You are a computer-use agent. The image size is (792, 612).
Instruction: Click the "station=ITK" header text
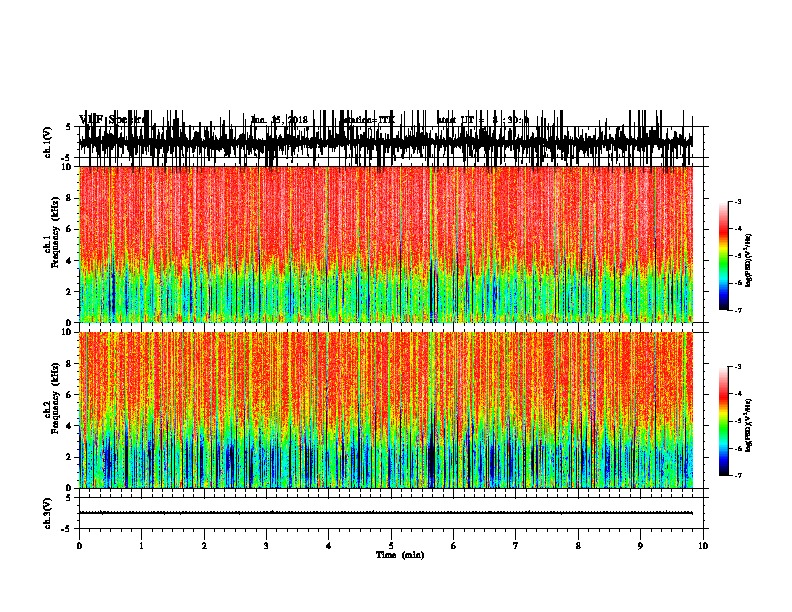pyautogui.click(x=369, y=120)
